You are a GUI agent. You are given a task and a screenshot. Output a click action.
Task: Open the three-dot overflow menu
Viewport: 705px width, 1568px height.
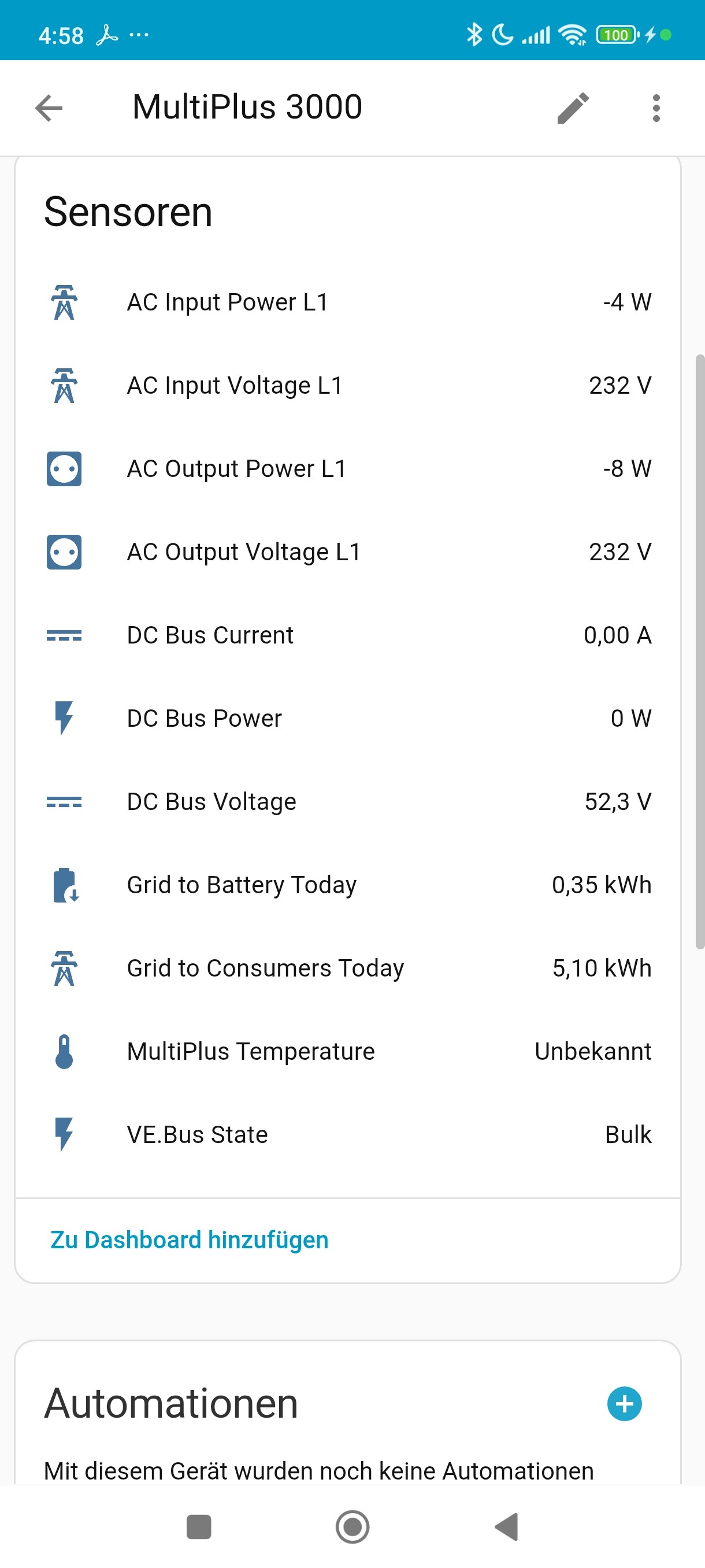[x=656, y=108]
